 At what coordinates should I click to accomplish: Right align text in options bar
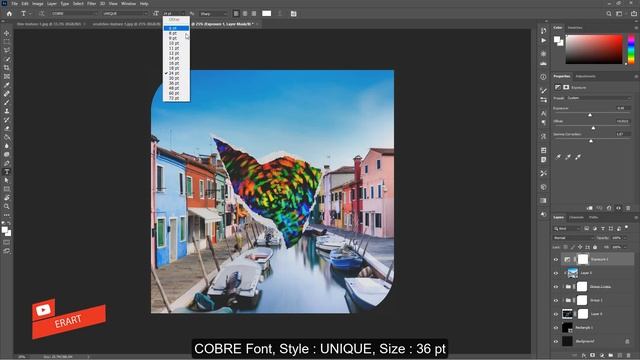(x=254, y=13)
